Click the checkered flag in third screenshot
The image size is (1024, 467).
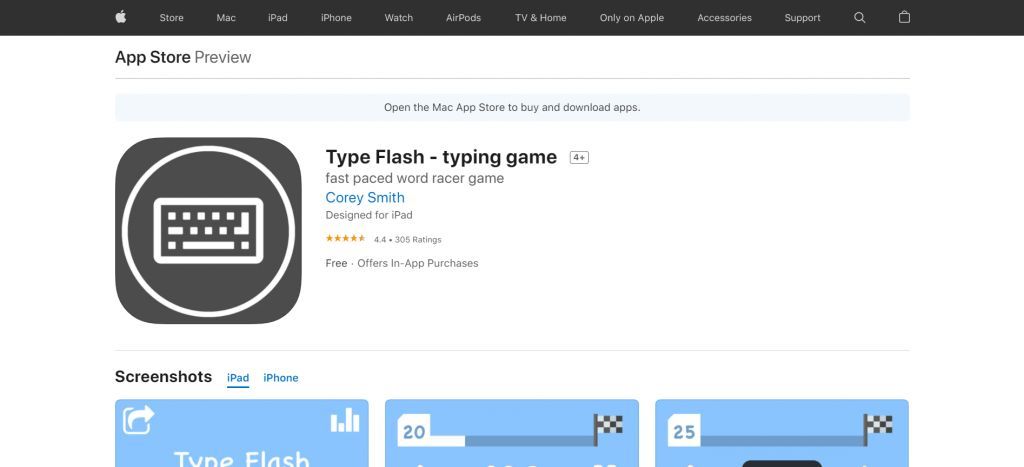[878, 427]
